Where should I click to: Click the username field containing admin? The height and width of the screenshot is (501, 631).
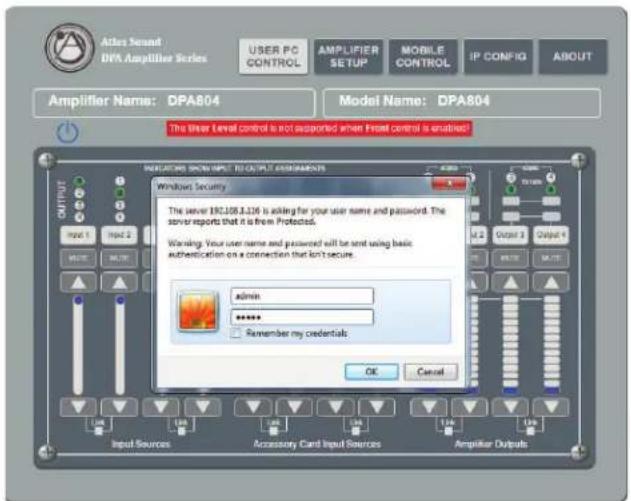302,296
